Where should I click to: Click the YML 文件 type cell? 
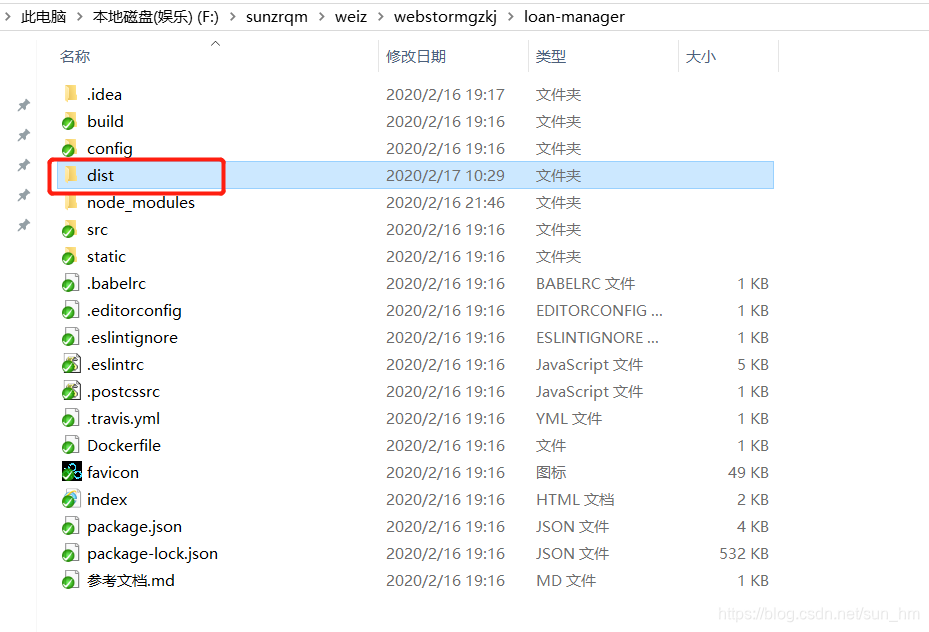pyautogui.click(x=569, y=419)
